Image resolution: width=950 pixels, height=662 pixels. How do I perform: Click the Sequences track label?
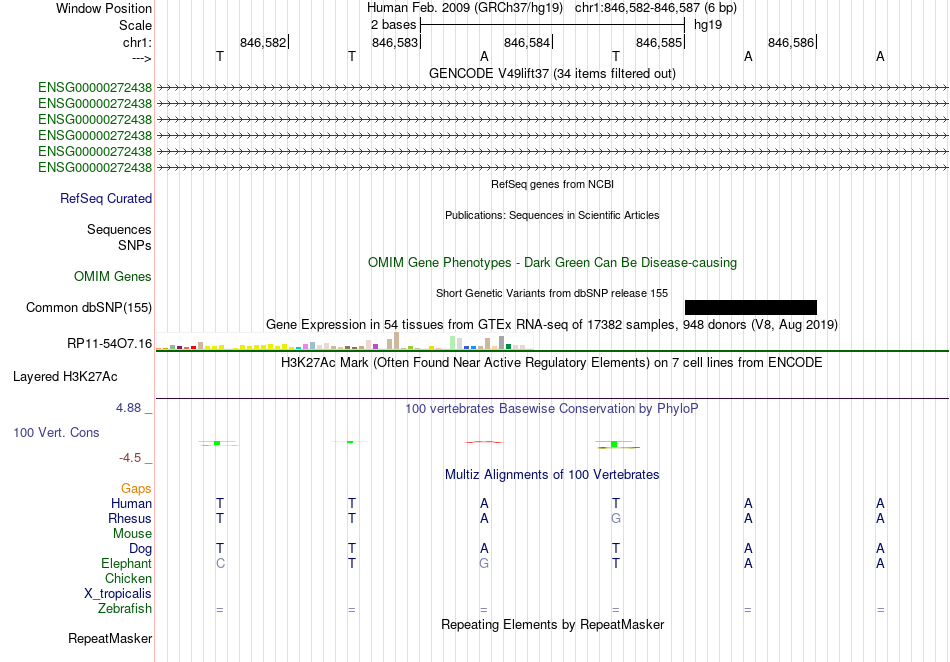pos(119,230)
